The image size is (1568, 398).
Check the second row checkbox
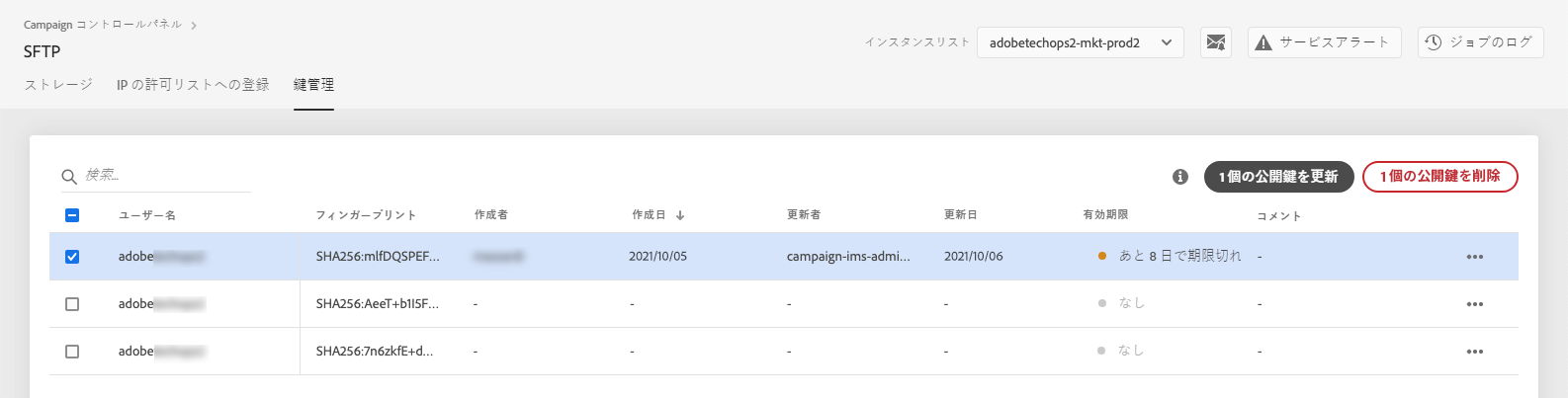(x=72, y=304)
